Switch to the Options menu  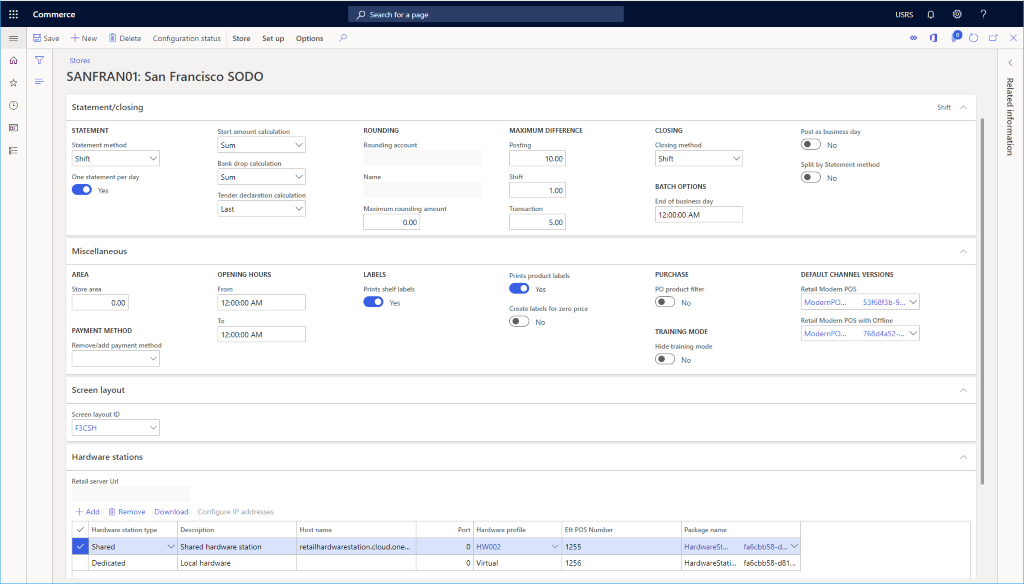(x=309, y=37)
